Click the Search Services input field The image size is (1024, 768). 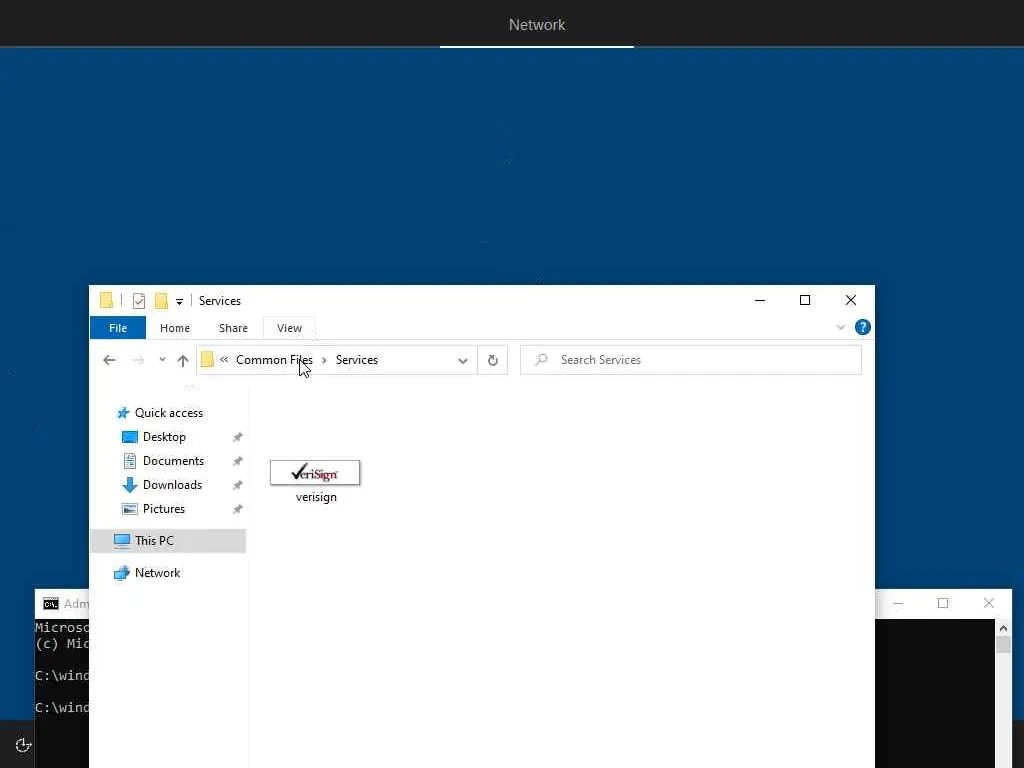pos(691,360)
